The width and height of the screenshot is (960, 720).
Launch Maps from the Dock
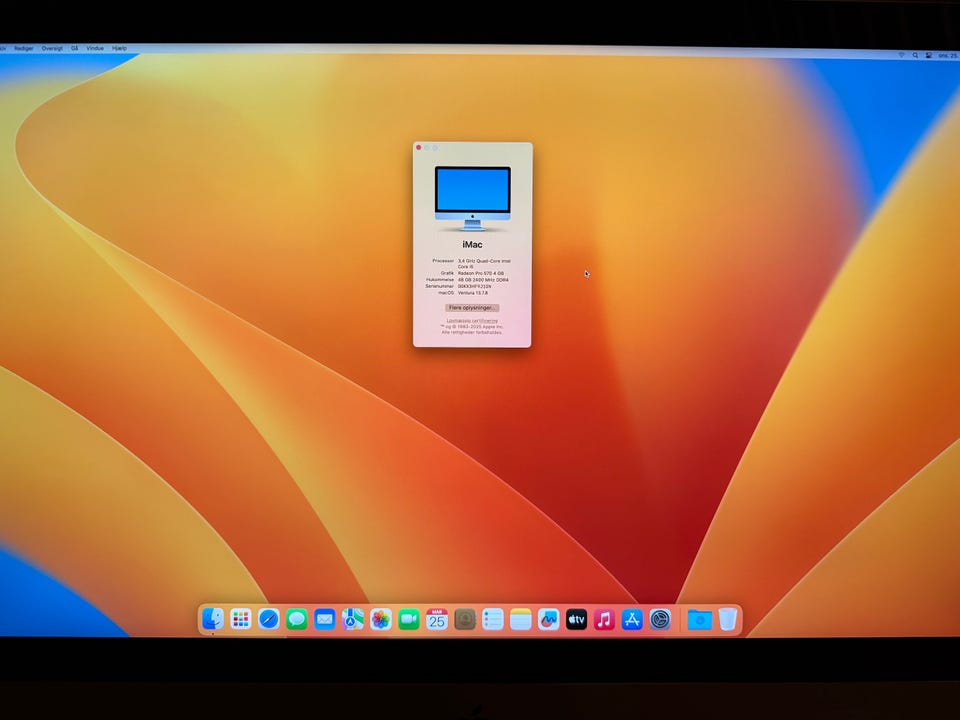tap(353, 619)
